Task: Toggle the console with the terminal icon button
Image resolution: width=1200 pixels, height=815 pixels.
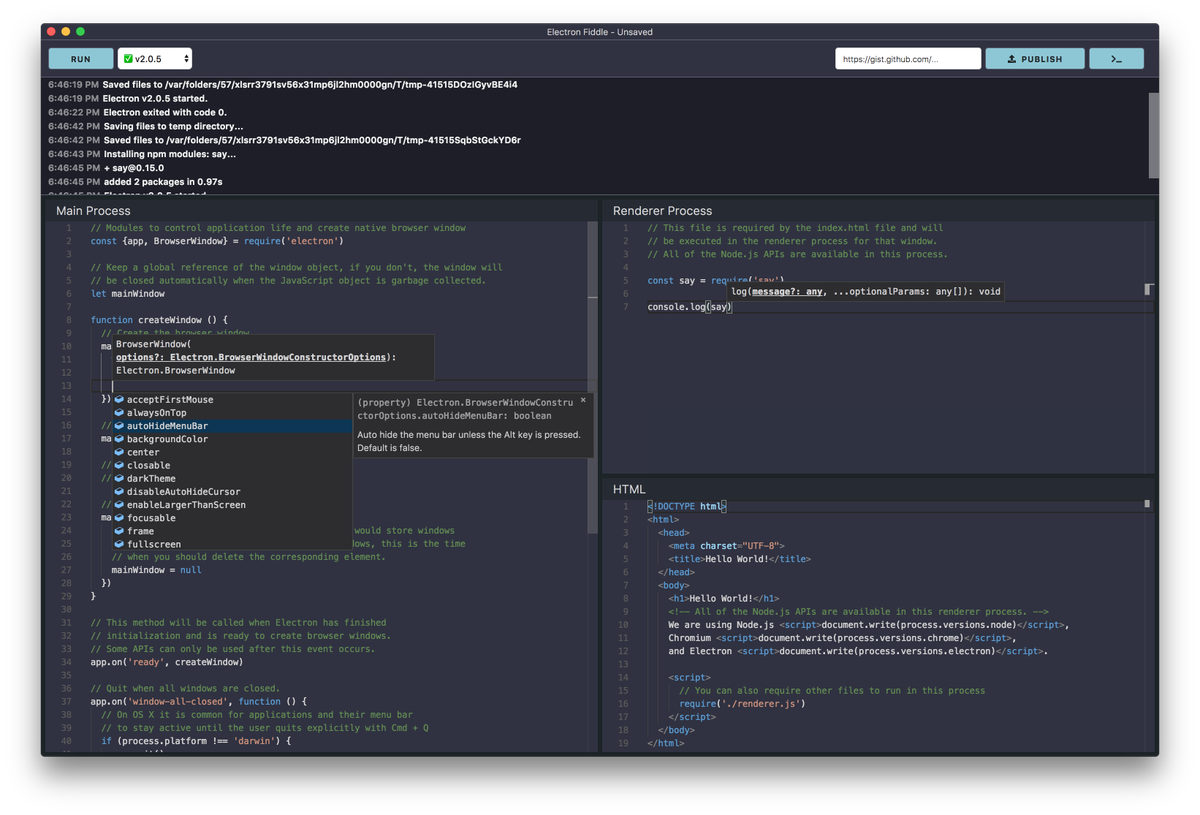Action: coord(1116,59)
